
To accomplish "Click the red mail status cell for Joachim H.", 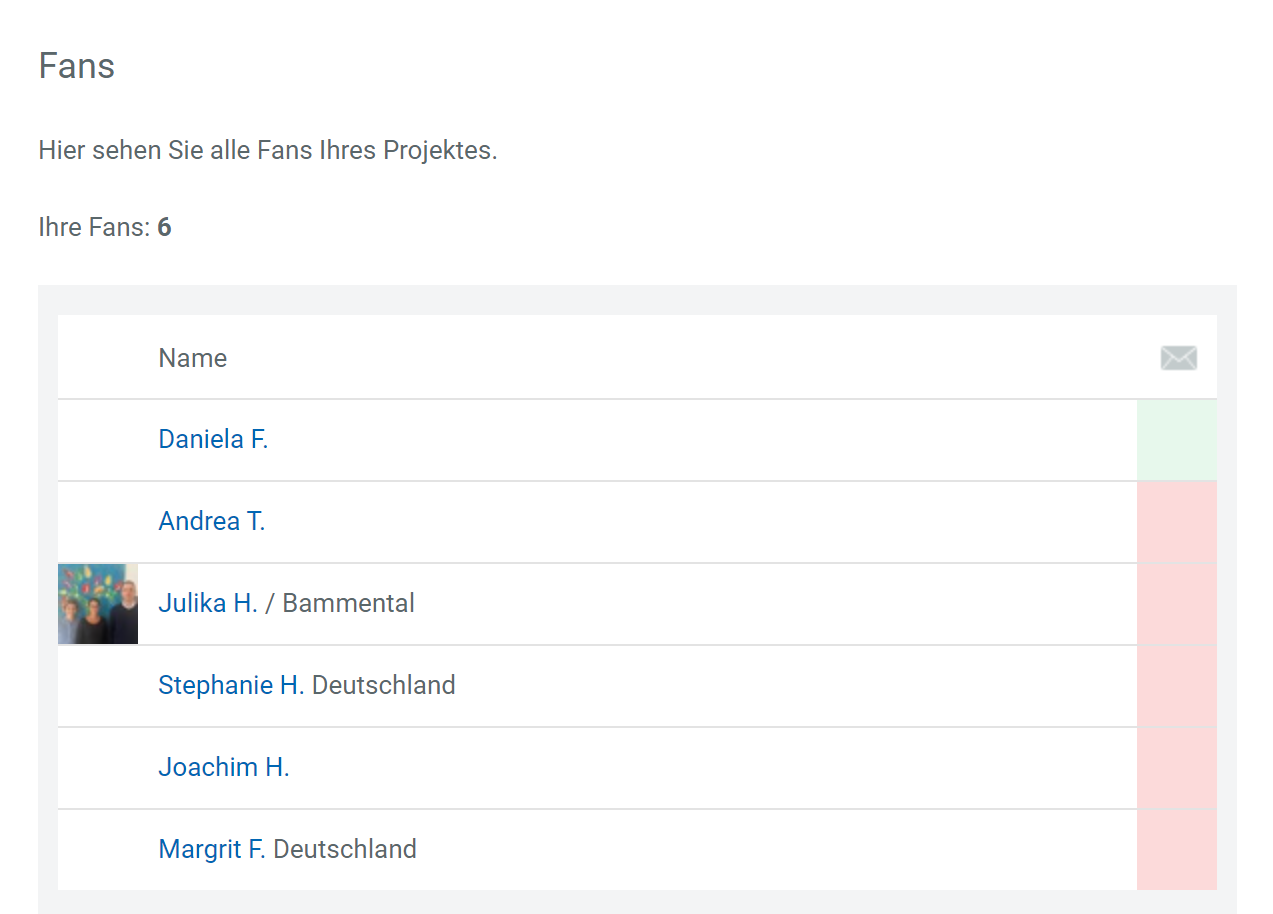I will tap(1177, 768).
